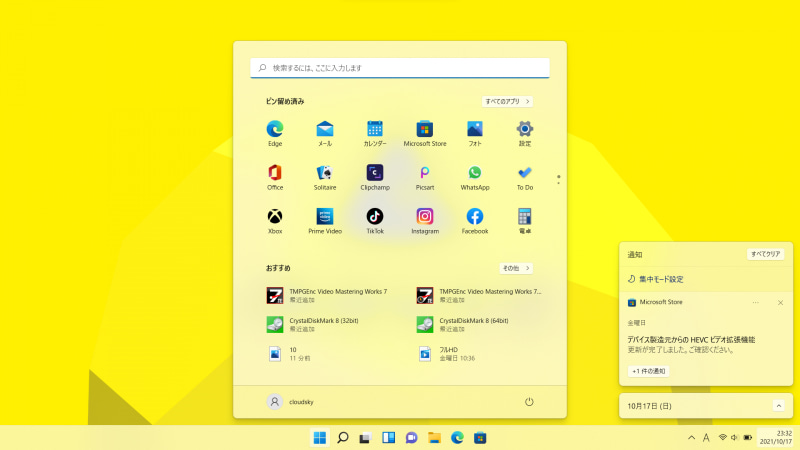This screenshot has height=450, width=800.
Task: Open the Picsart app
Action: click(424, 178)
